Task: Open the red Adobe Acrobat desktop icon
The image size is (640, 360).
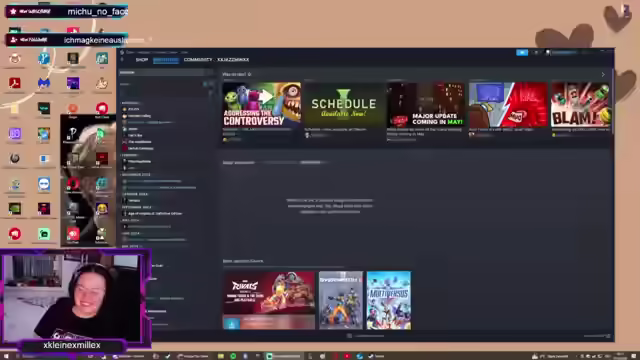Action: pos(15,84)
